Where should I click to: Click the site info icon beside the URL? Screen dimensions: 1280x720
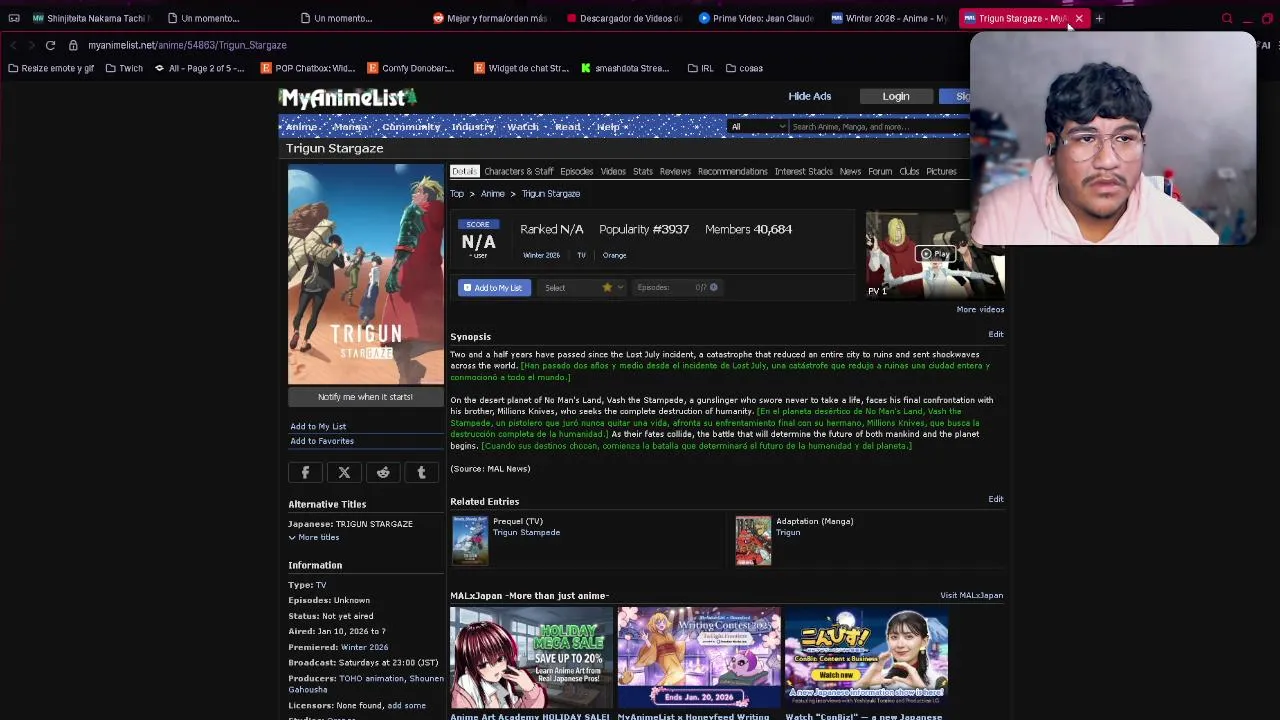pyautogui.click(x=73, y=45)
